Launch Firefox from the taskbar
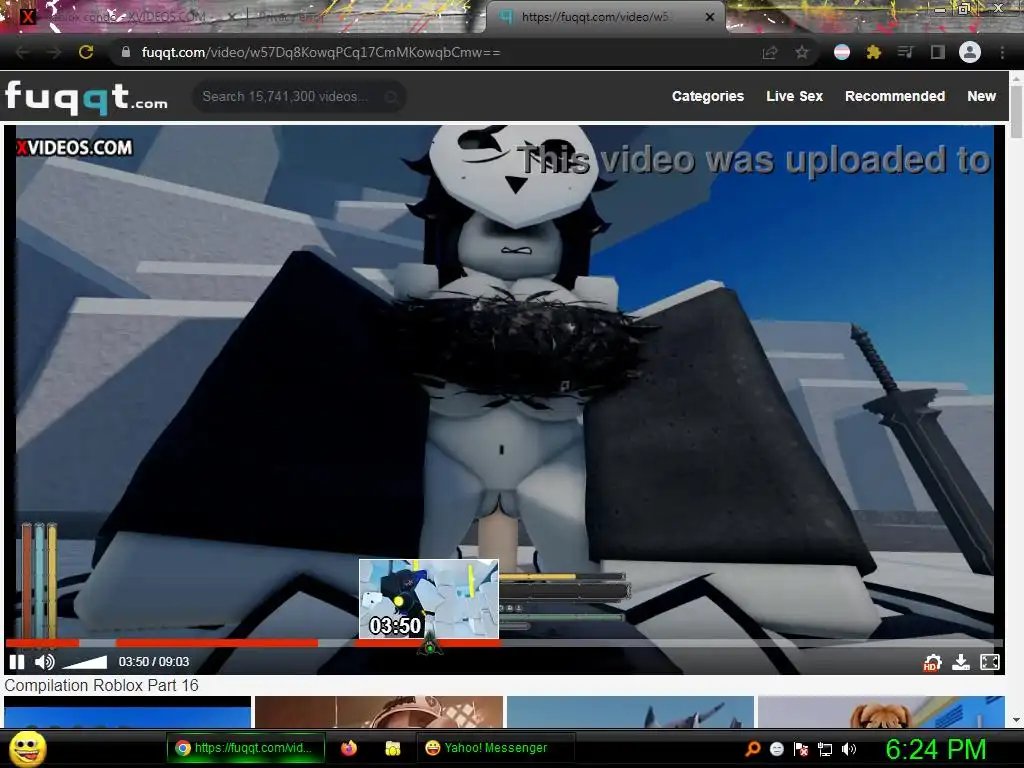Image resolution: width=1024 pixels, height=768 pixels. [x=349, y=748]
